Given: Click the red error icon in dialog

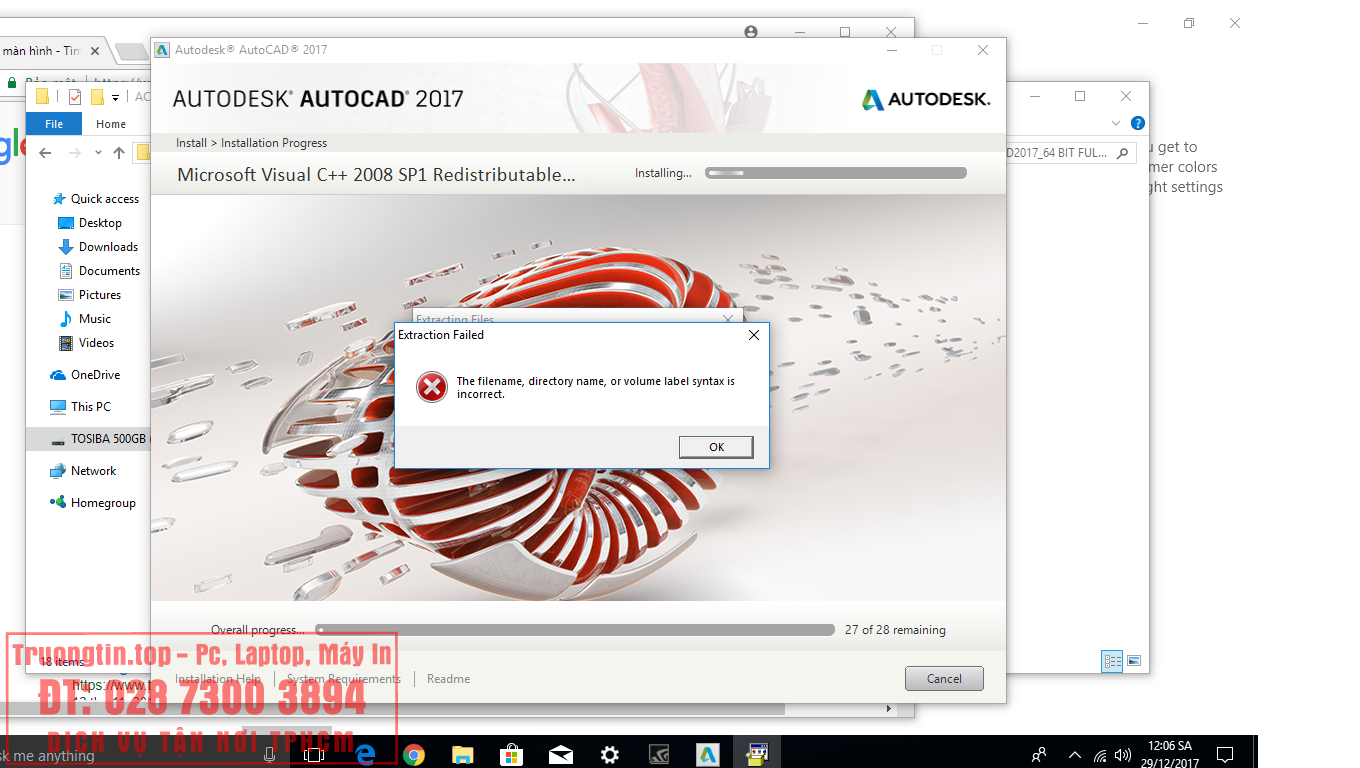Looking at the screenshot, I should pyautogui.click(x=432, y=387).
